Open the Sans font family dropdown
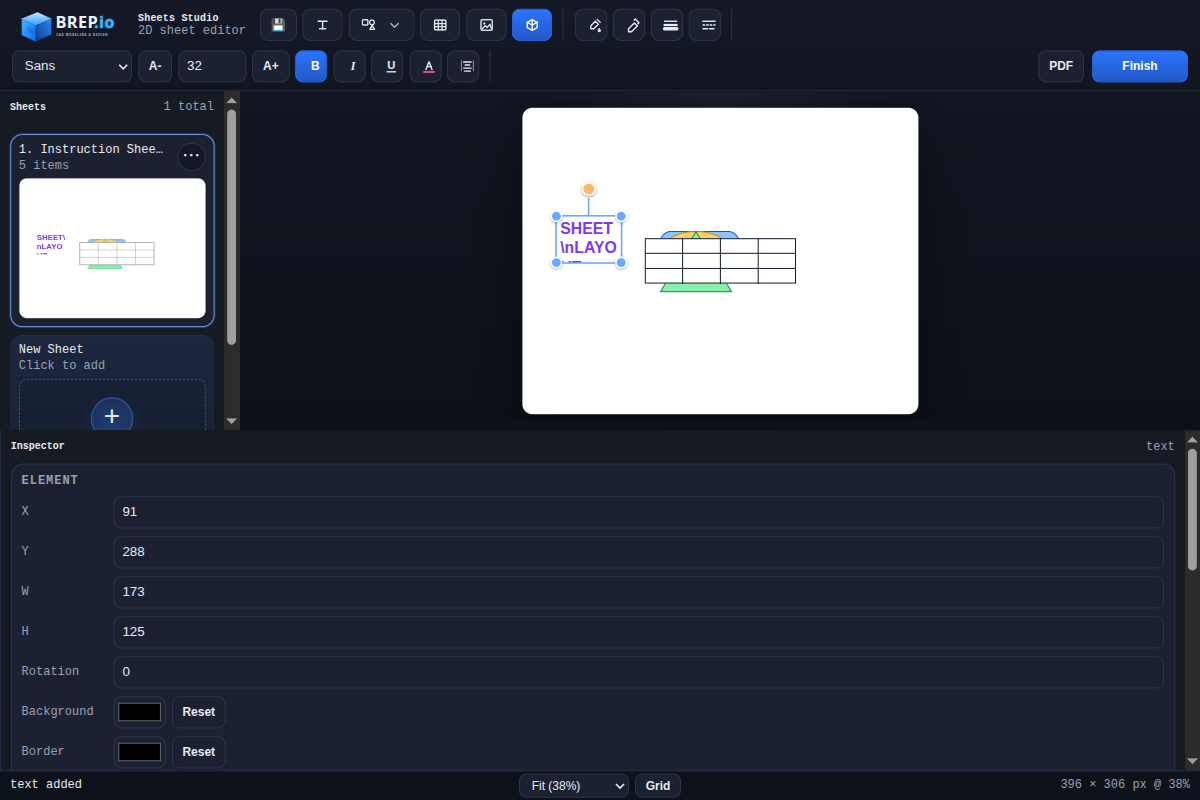 pyautogui.click(x=72, y=66)
